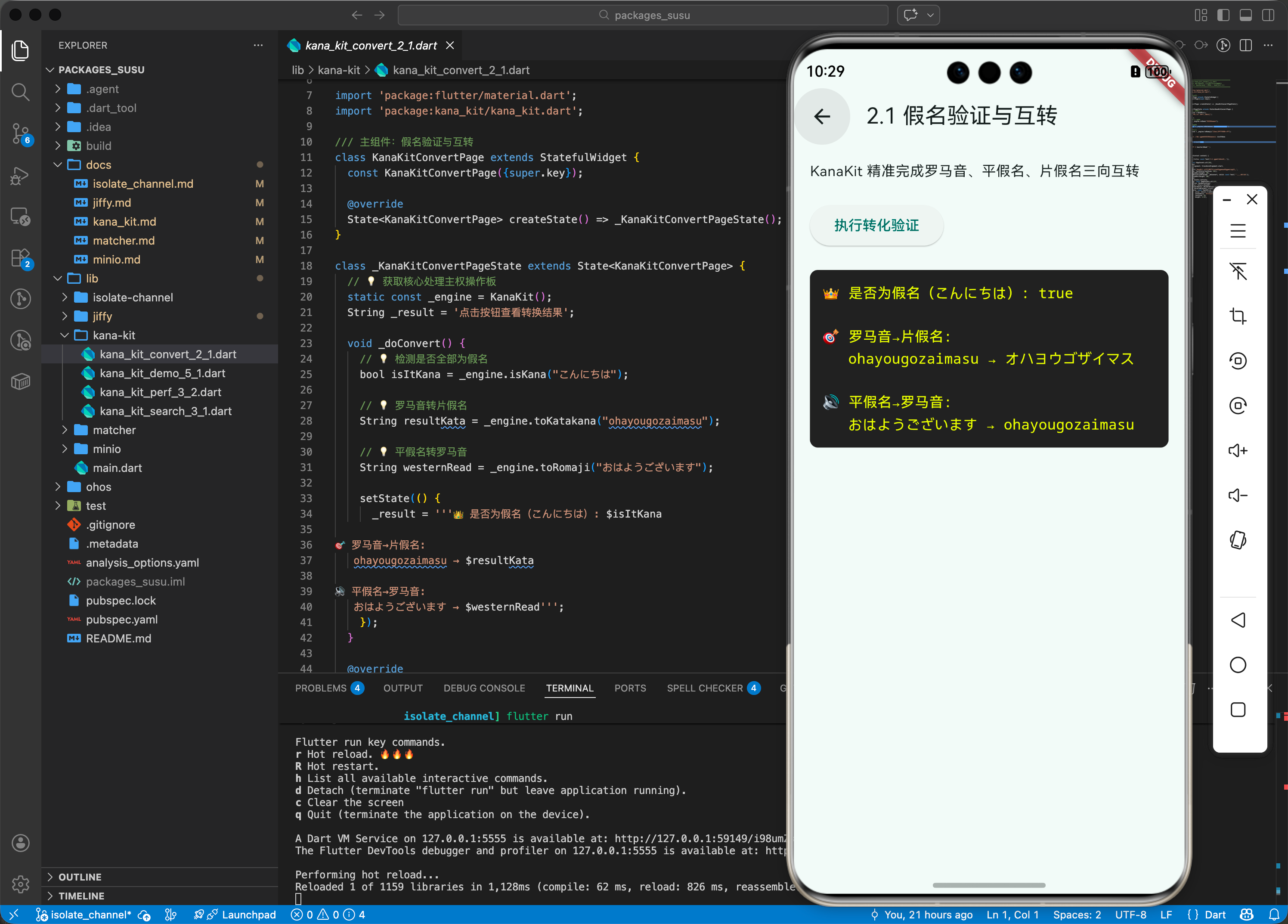Switch to the PROBLEMS tab
Viewport: 1288px width, 924px height.
tap(320, 688)
